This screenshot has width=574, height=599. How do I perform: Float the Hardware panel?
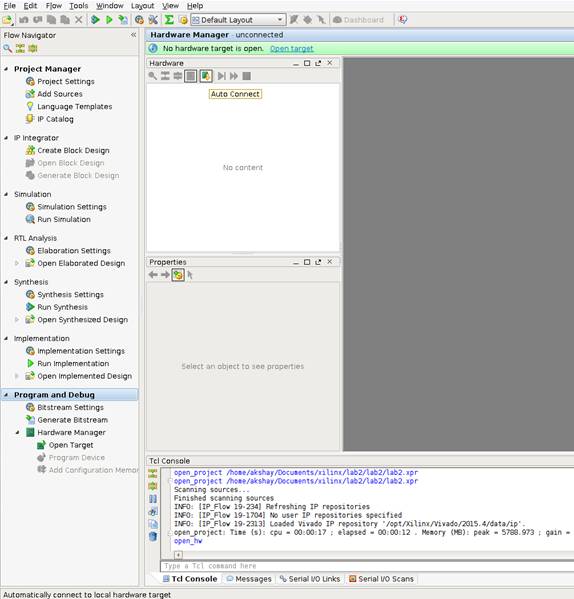click(x=318, y=63)
